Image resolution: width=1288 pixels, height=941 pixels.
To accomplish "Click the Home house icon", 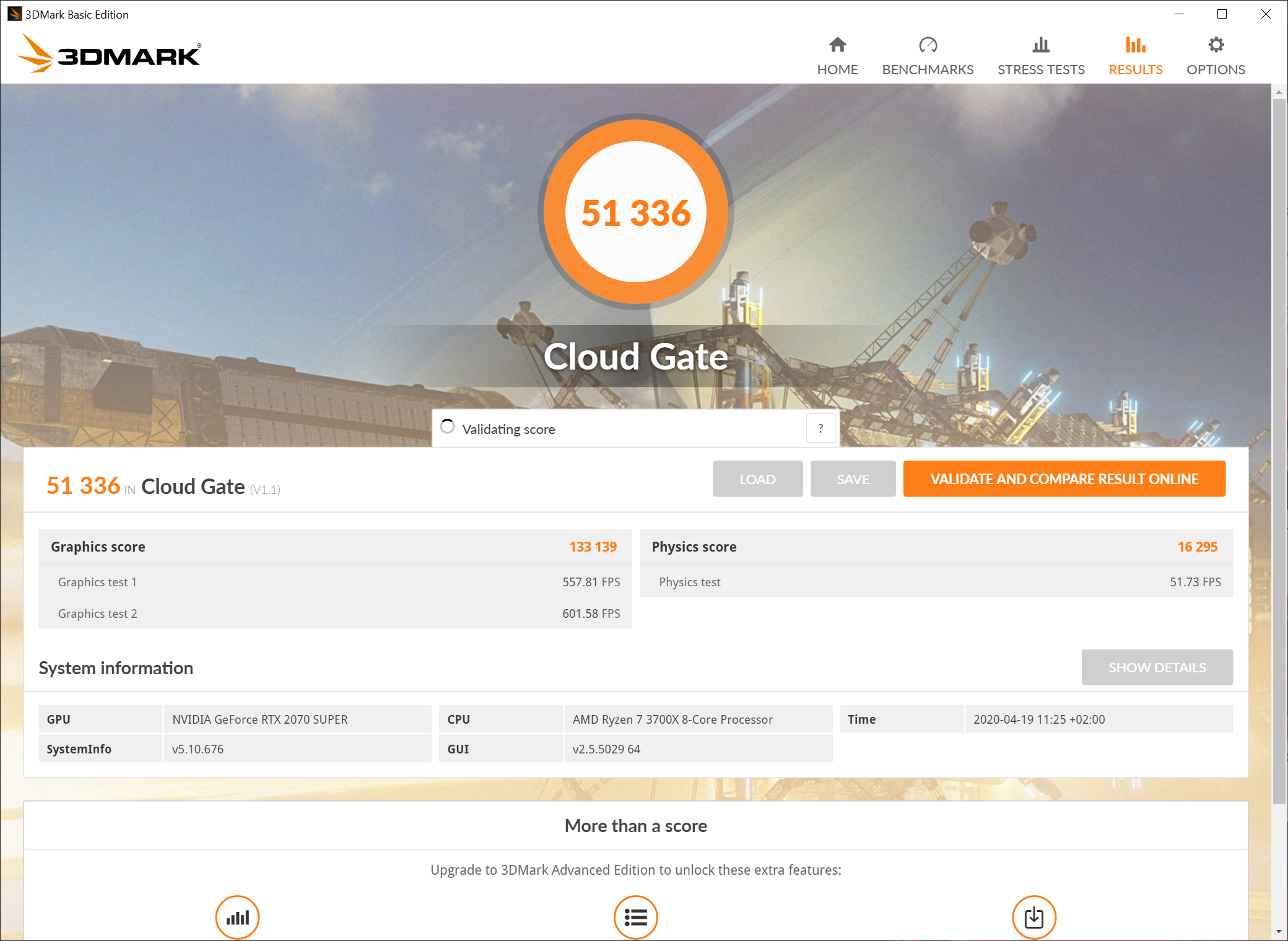I will [837, 45].
